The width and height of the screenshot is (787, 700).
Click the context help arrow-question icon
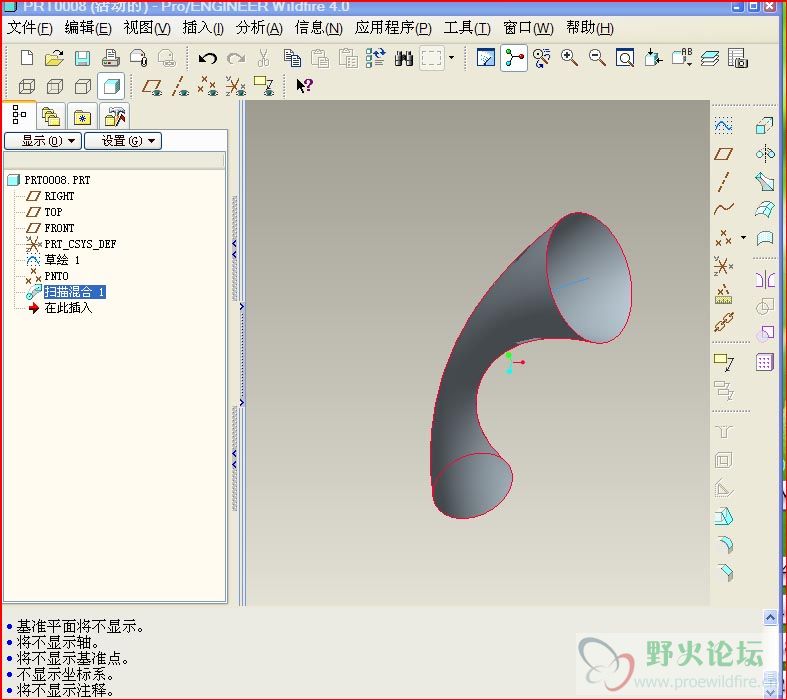[x=304, y=86]
